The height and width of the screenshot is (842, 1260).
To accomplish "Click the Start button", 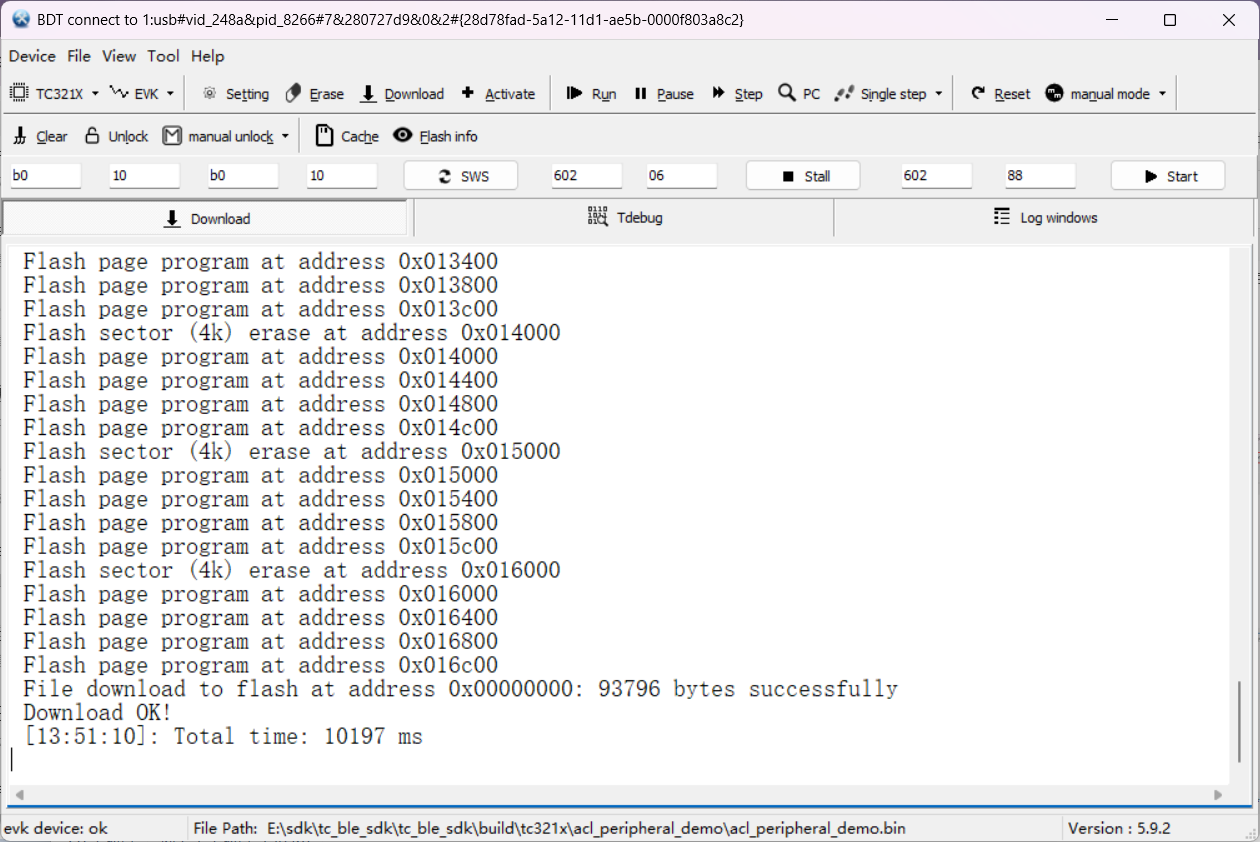I will (x=1168, y=176).
